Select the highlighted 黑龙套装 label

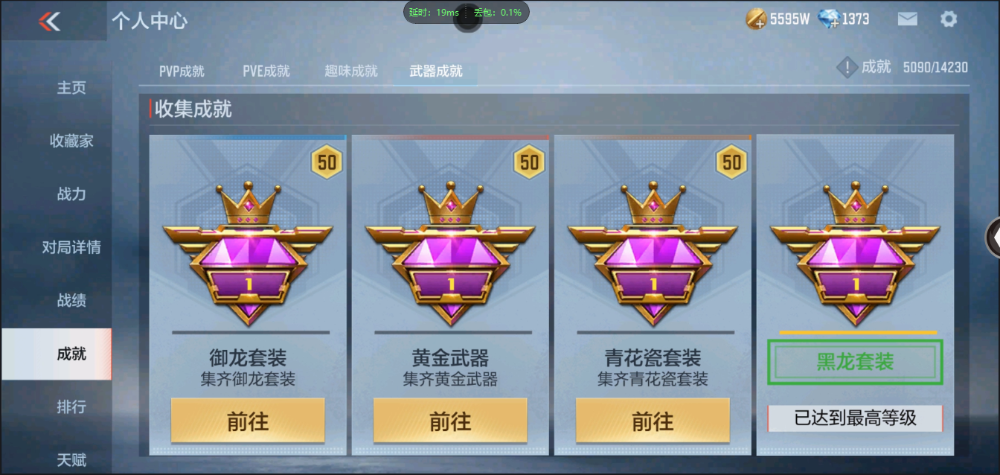click(x=855, y=362)
